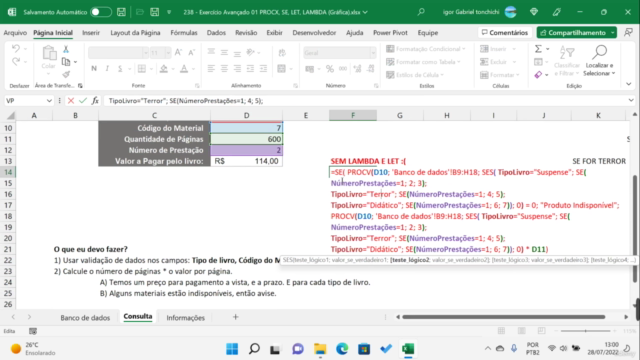Open Microsoft Edge from taskbar
The width and height of the screenshot is (640, 360).
tap(342, 349)
